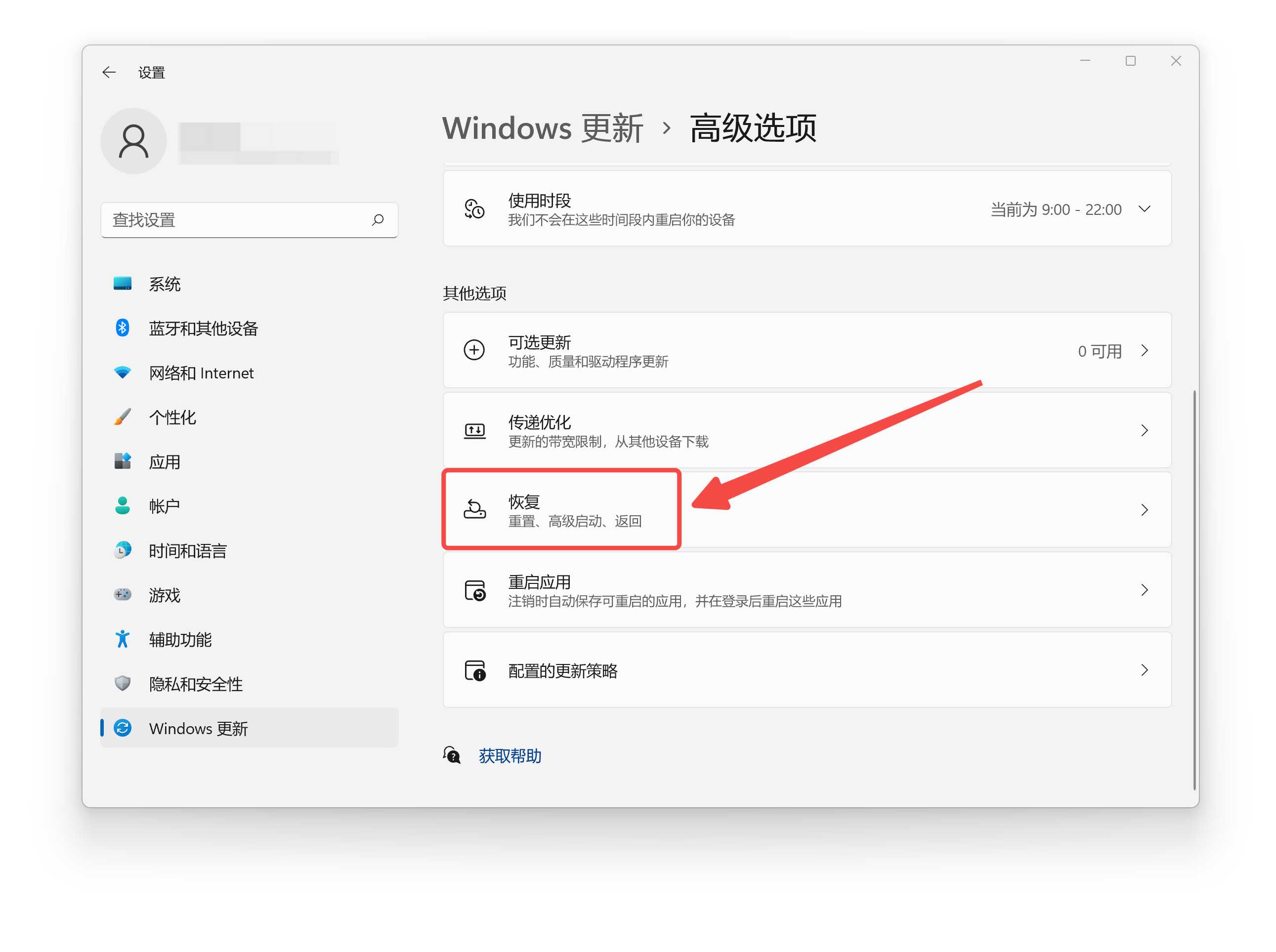This screenshot has width=1276, height=952.
Task: Click the vertical scrollbar on right
Action: tap(1194, 589)
